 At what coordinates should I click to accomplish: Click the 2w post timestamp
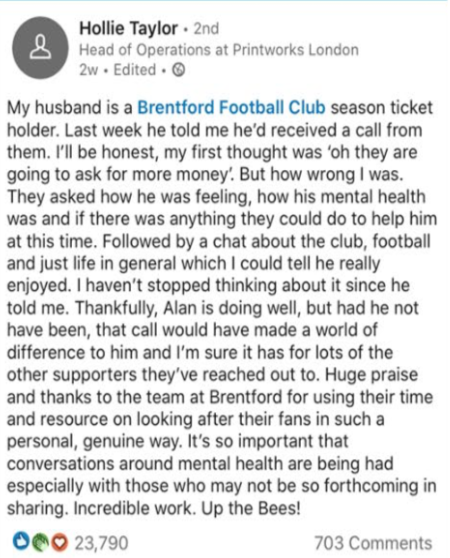tap(88, 70)
